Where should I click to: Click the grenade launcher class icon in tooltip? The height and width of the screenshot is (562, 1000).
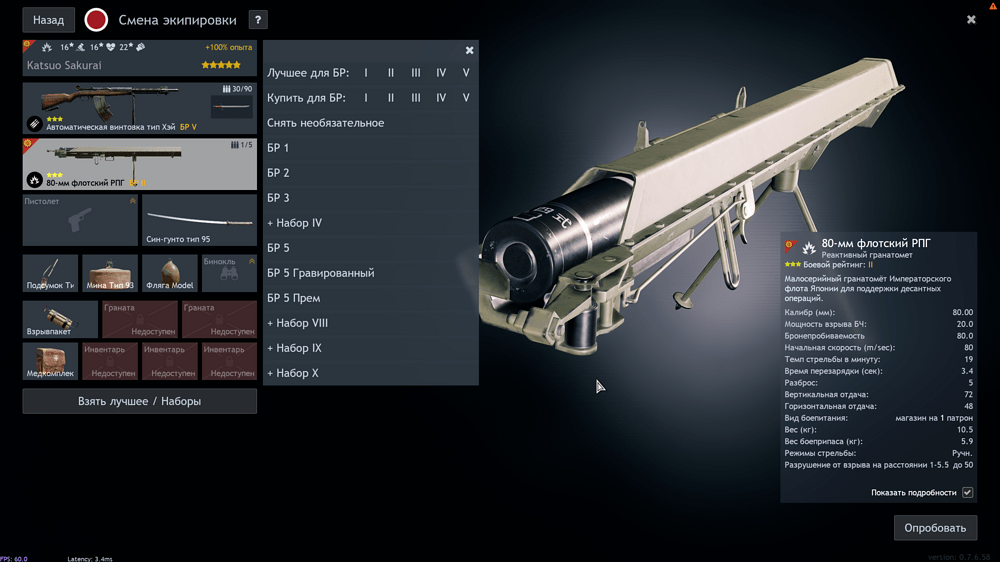tap(809, 248)
